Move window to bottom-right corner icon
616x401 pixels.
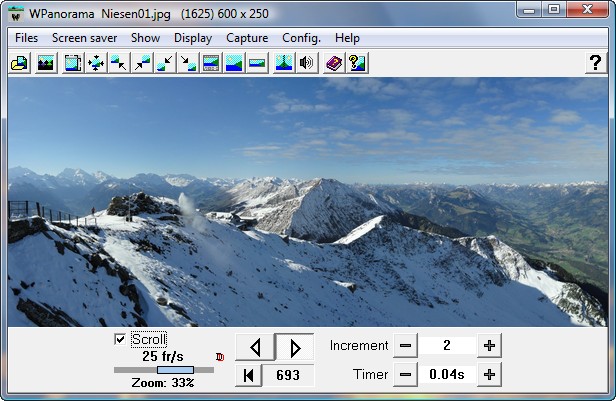click(x=188, y=63)
